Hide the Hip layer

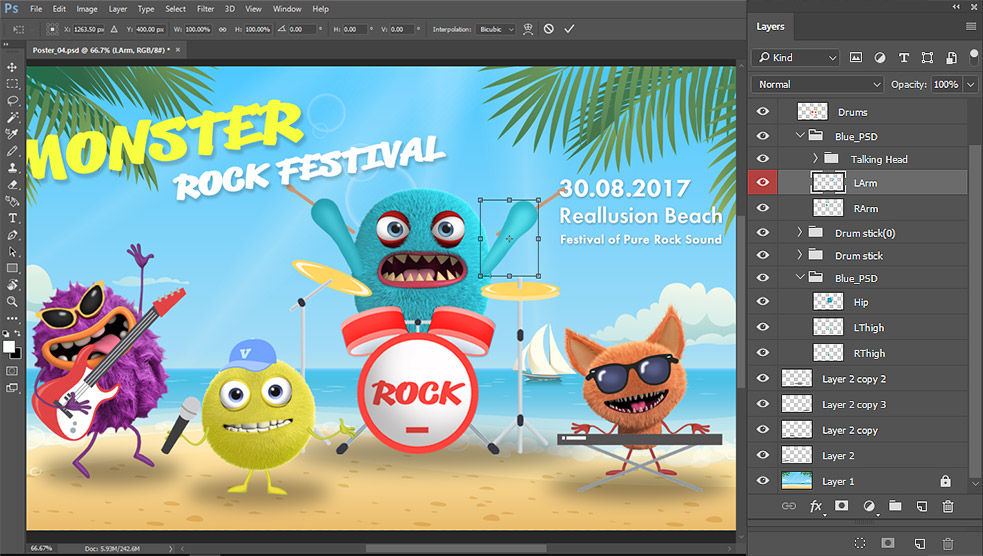tap(762, 302)
